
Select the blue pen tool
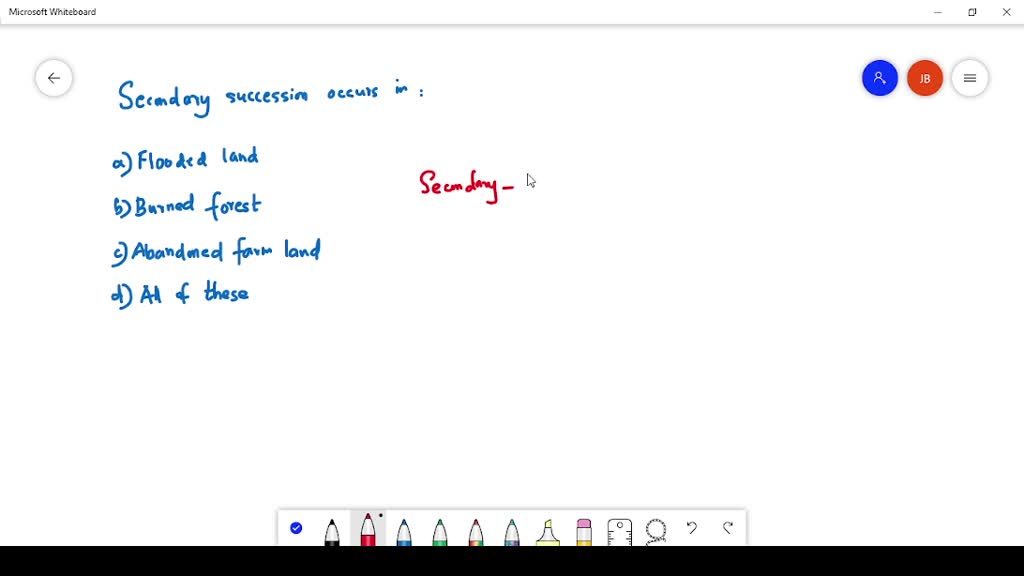point(404,531)
